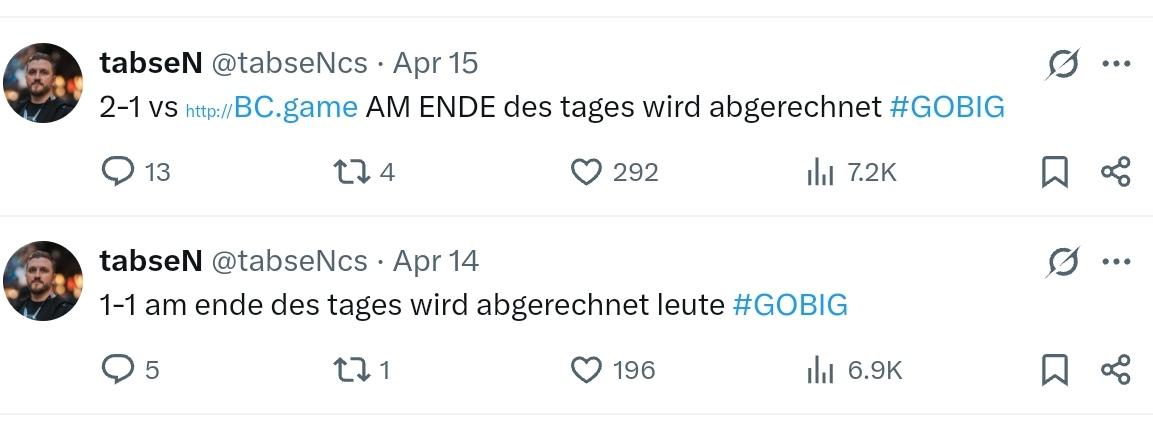Open #GOBIG hashtag in Apr 14 tweet
The image size is (1153, 433).
[790, 304]
